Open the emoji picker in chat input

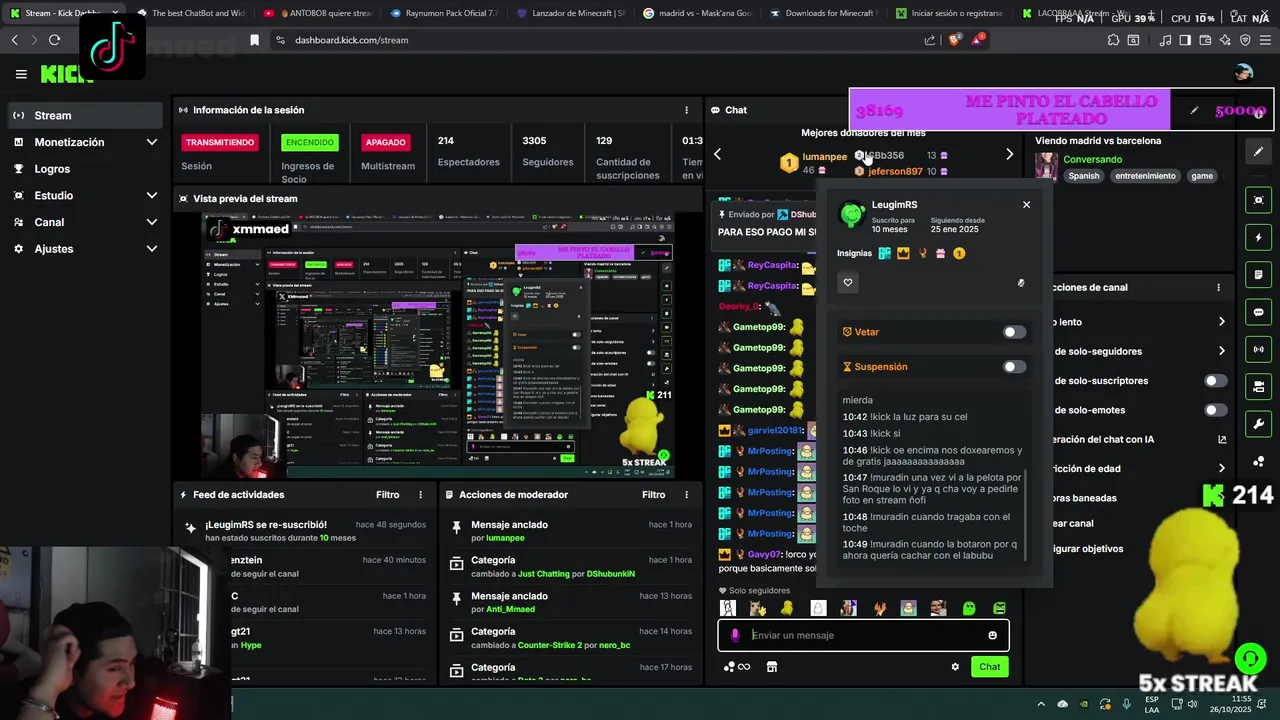[x=992, y=635]
